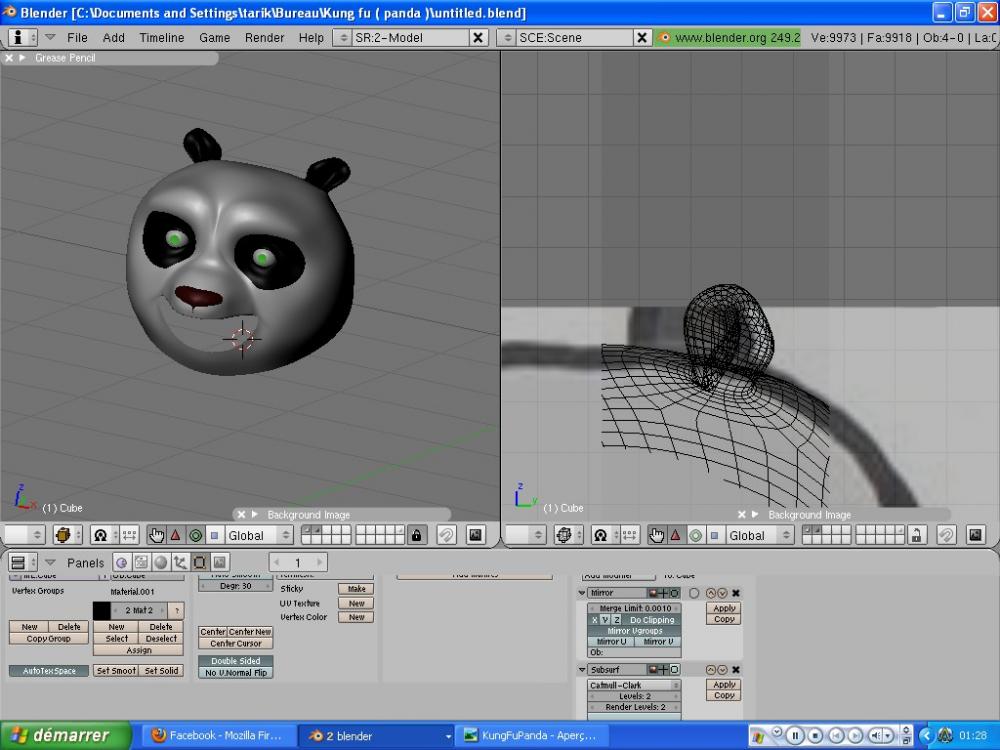
Task: Click the black material color swatch
Action: (x=101, y=610)
